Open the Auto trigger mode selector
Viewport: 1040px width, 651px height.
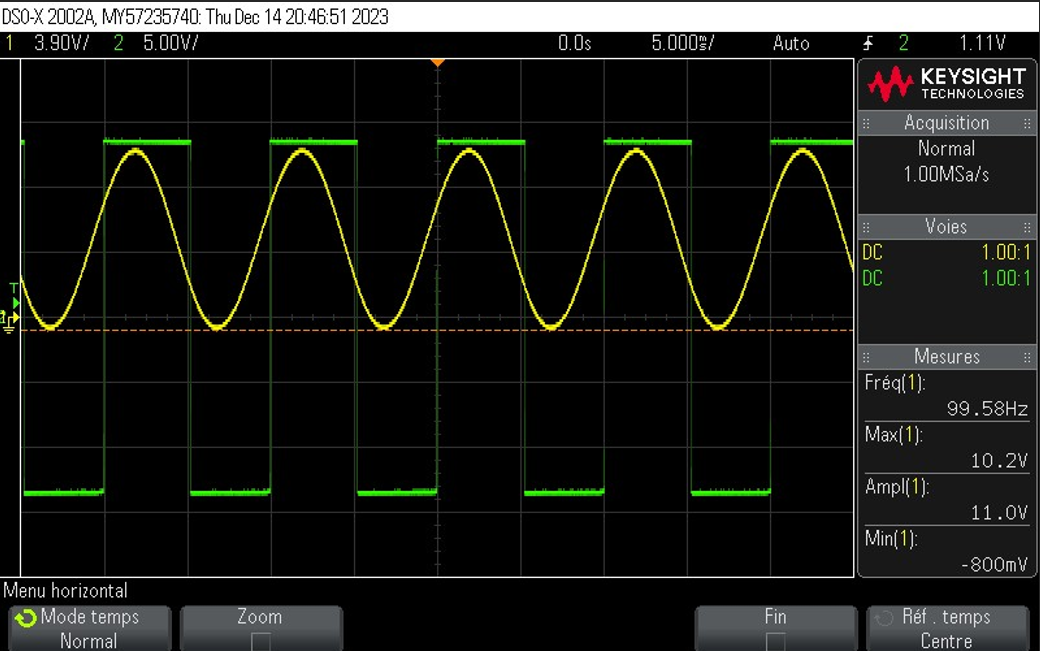coord(791,43)
